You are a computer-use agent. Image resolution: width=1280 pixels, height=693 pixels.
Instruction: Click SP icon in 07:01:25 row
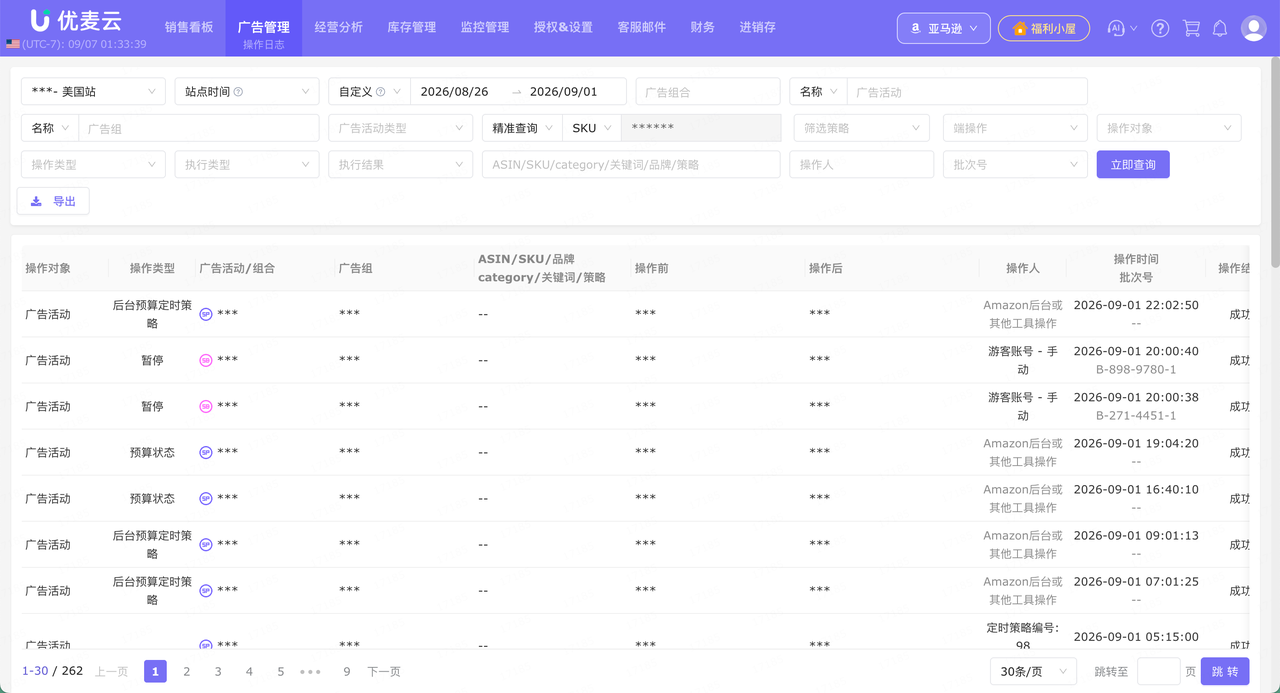pyautogui.click(x=206, y=590)
